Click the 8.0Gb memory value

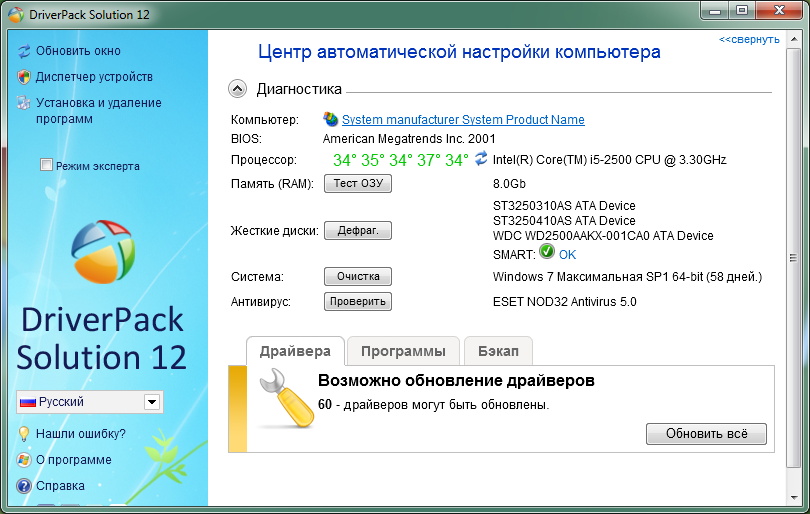coord(509,184)
